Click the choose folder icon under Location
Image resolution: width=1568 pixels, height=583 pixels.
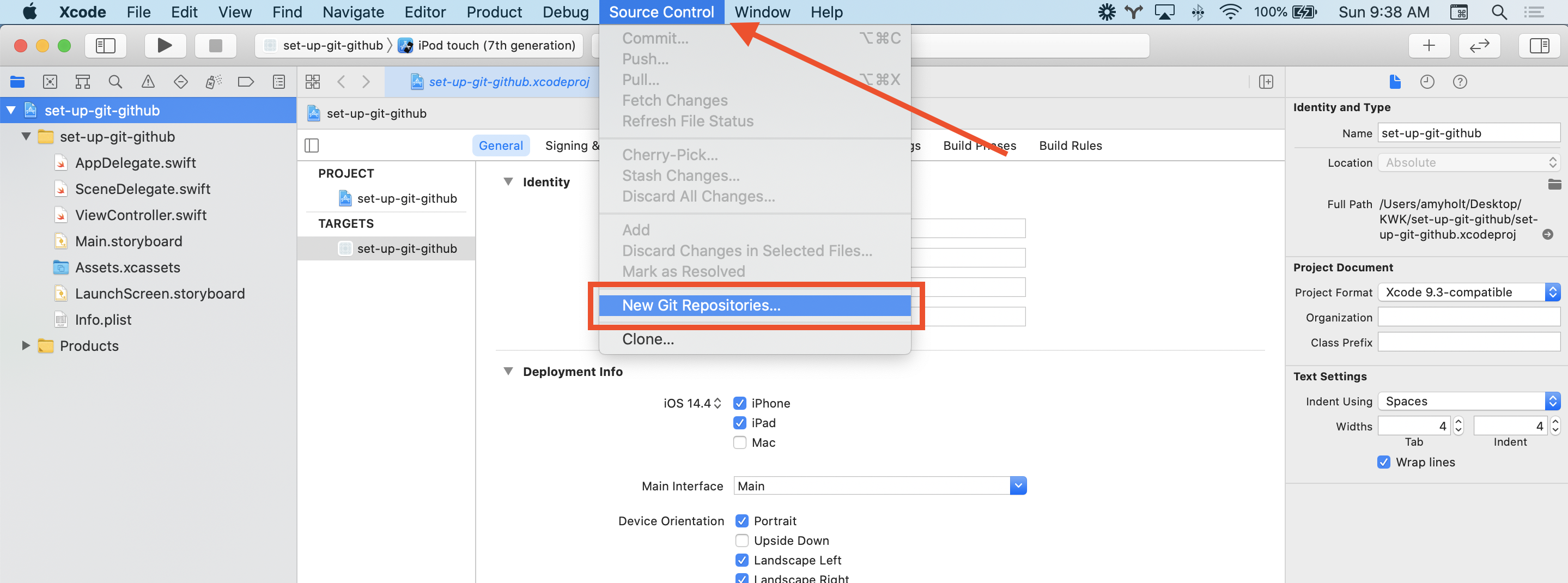tap(1554, 184)
